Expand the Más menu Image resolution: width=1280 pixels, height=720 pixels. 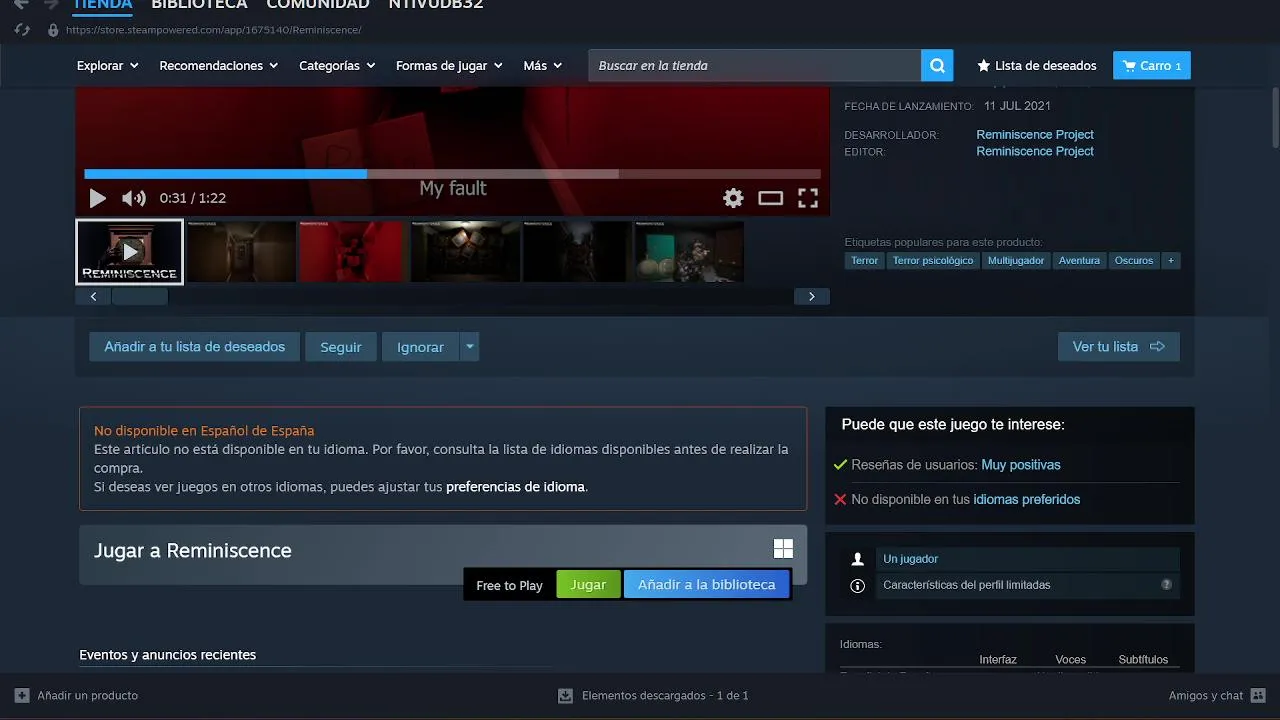pos(543,66)
